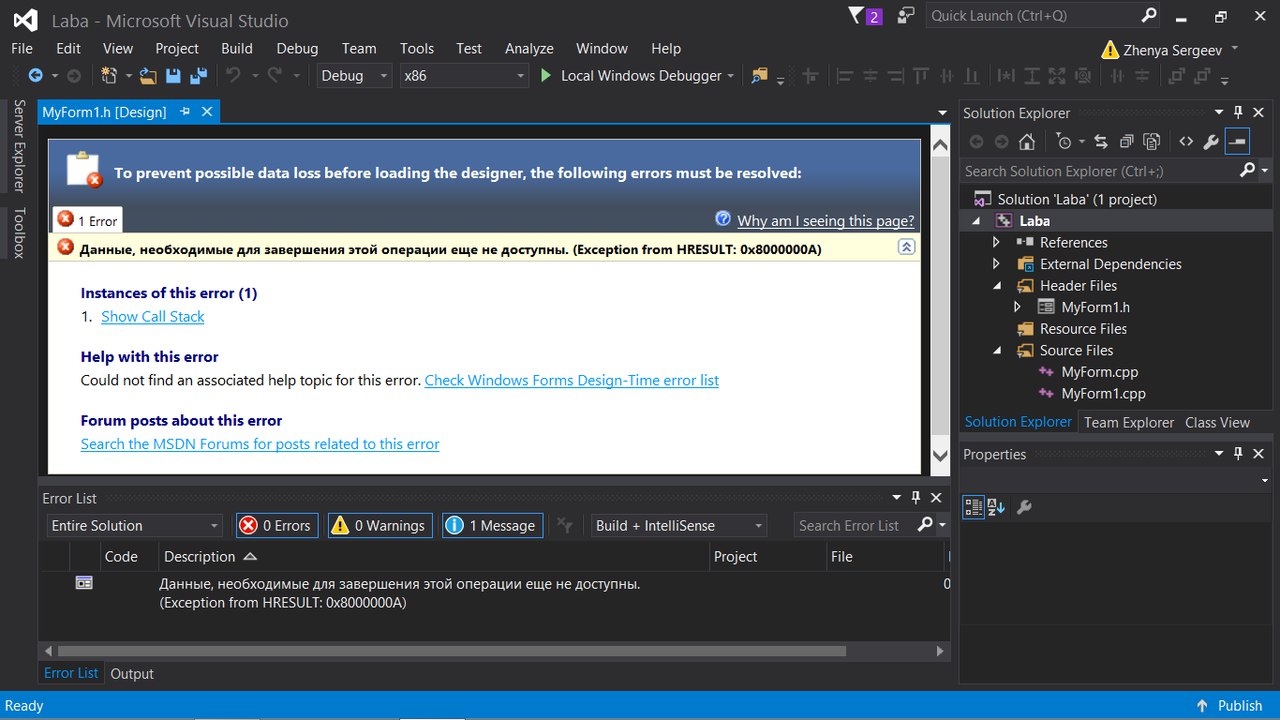Toggle Preview Selected Items button in Solution Explorer
Viewport: 1280px width, 720px height.
point(1238,142)
